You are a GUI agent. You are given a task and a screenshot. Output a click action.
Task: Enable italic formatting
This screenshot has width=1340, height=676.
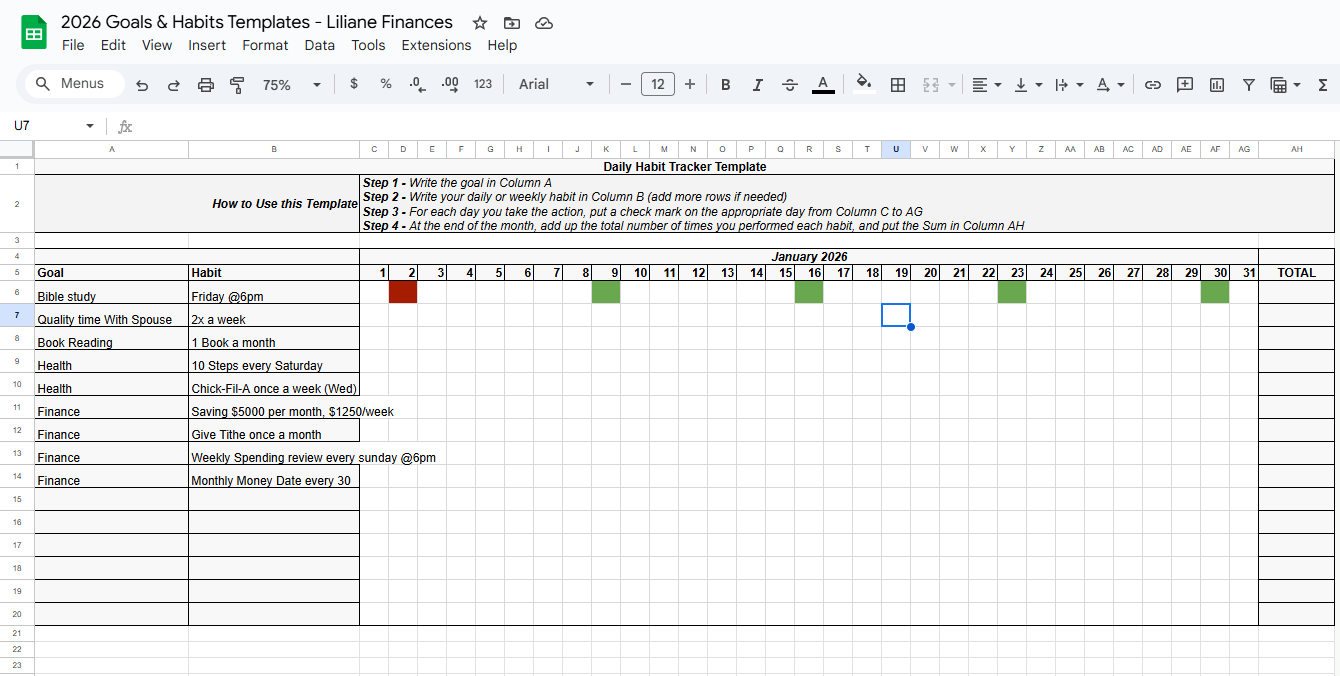tap(757, 84)
